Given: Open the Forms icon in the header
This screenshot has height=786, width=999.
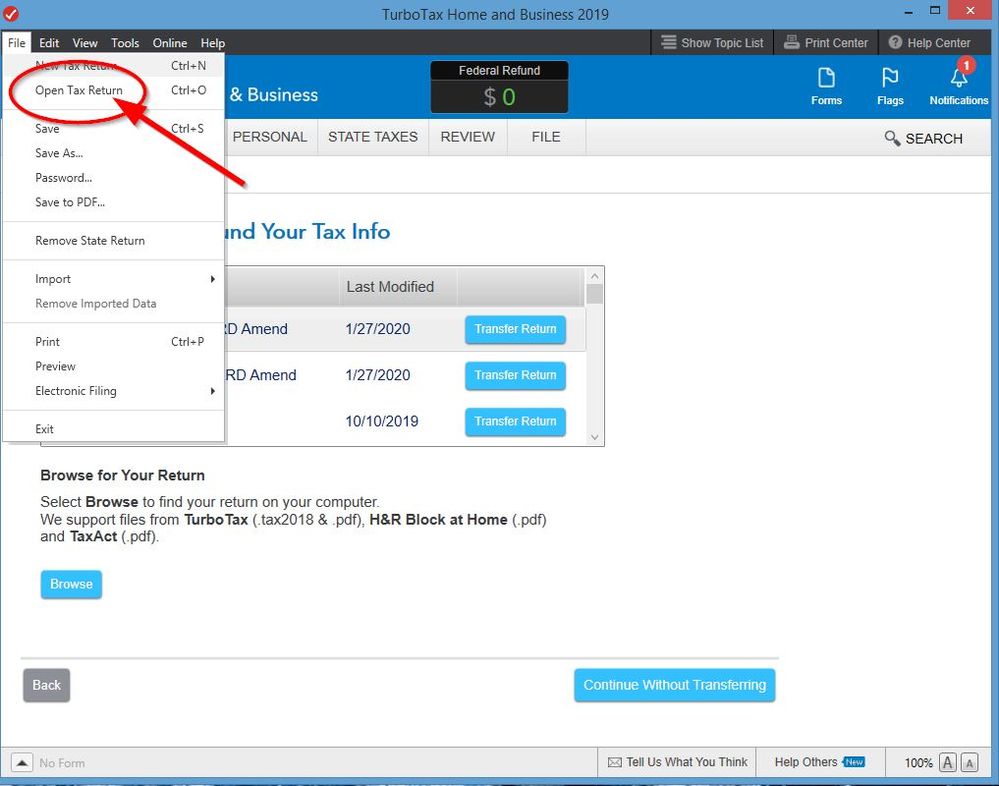Looking at the screenshot, I should pyautogui.click(x=826, y=86).
